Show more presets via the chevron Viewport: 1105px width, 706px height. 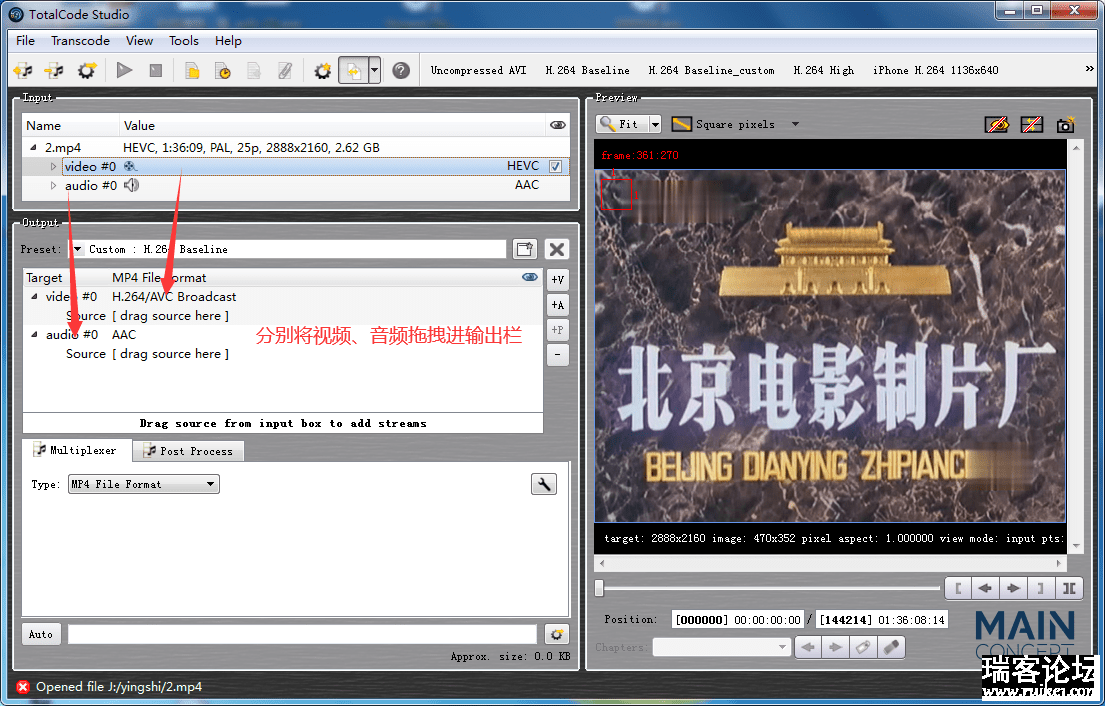[1089, 68]
